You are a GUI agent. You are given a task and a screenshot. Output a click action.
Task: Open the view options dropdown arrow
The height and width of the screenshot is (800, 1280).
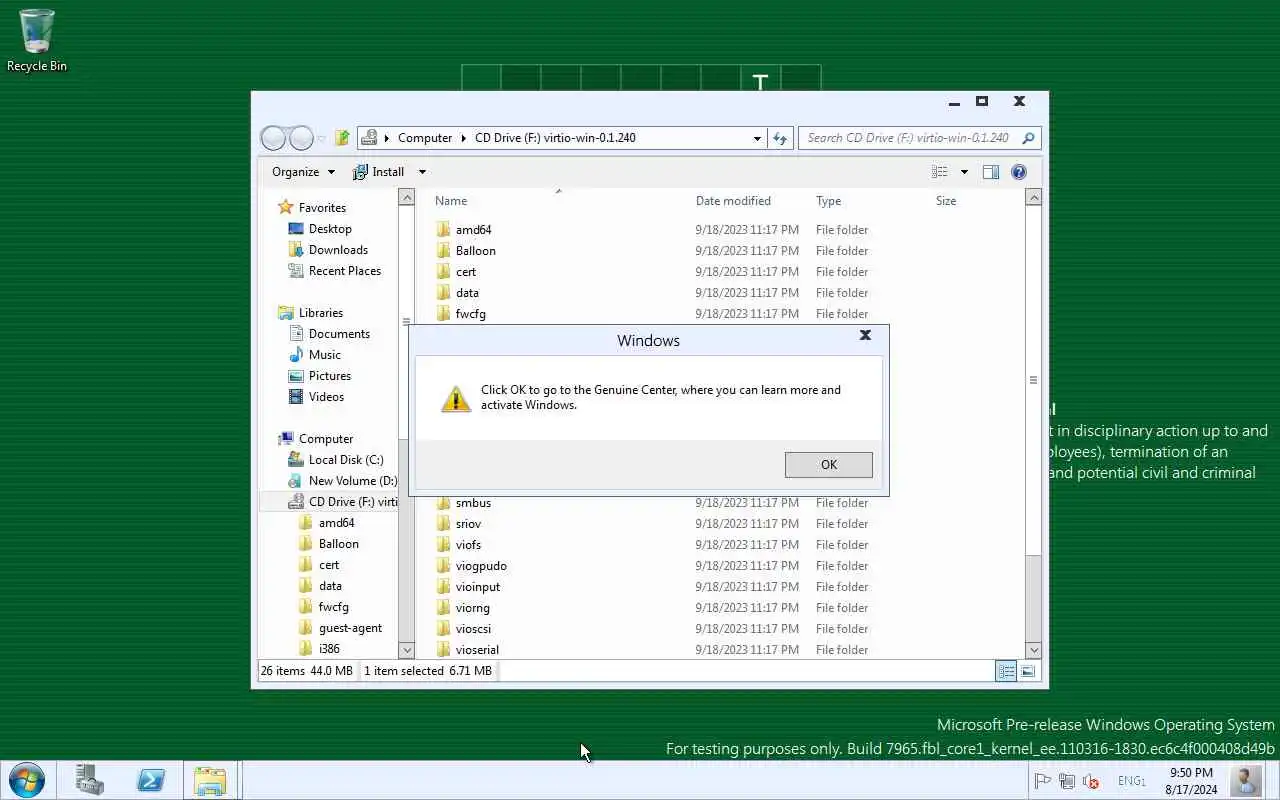[x=964, y=172]
